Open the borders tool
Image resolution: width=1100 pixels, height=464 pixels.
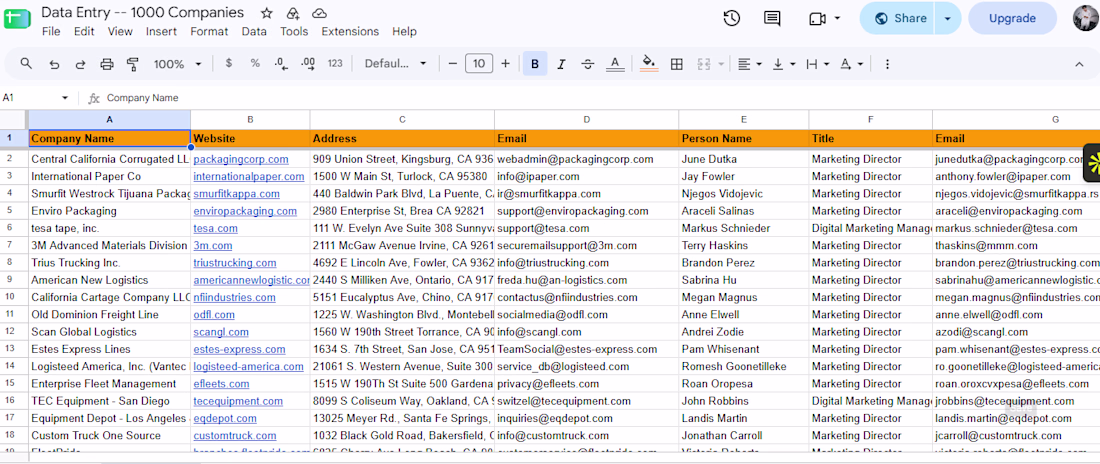click(x=677, y=64)
